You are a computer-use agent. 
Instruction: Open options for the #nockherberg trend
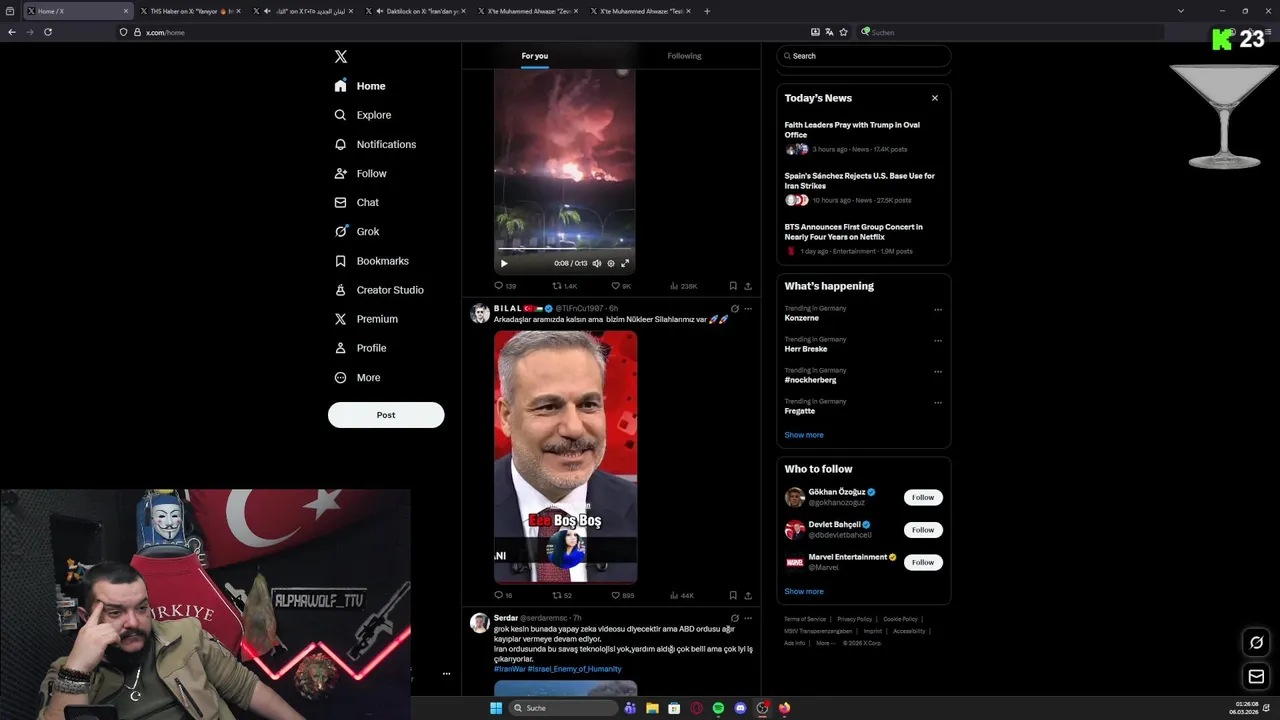[x=938, y=372]
